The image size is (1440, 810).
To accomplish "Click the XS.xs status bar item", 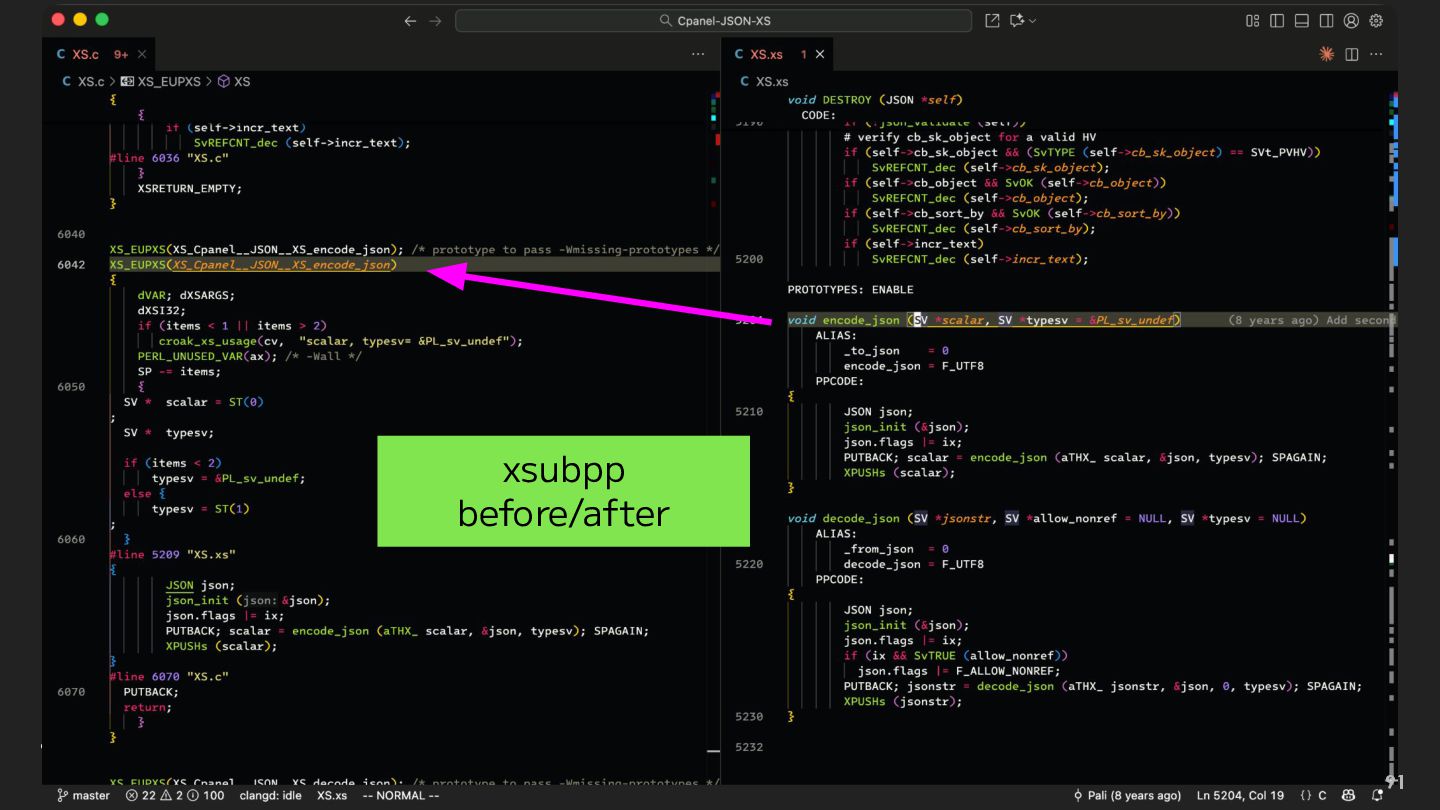I will click(332, 795).
